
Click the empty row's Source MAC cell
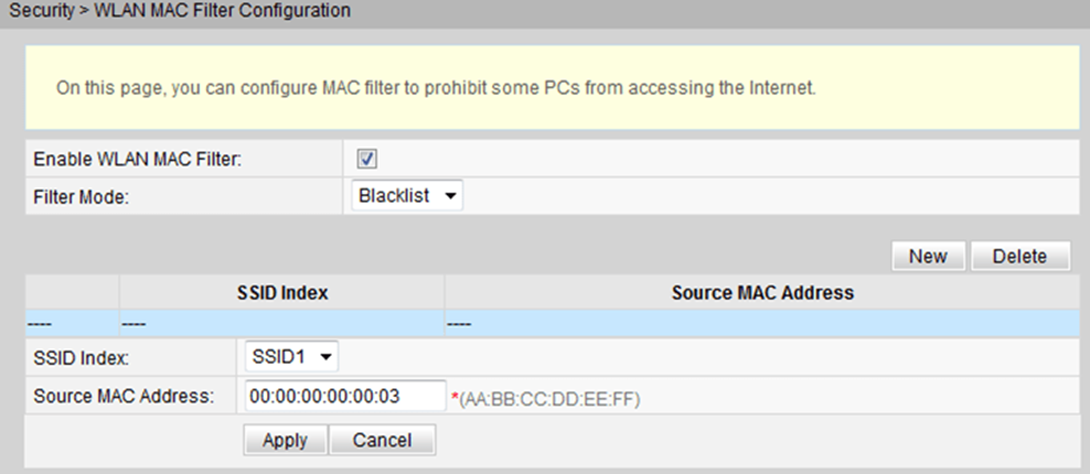point(762,324)
